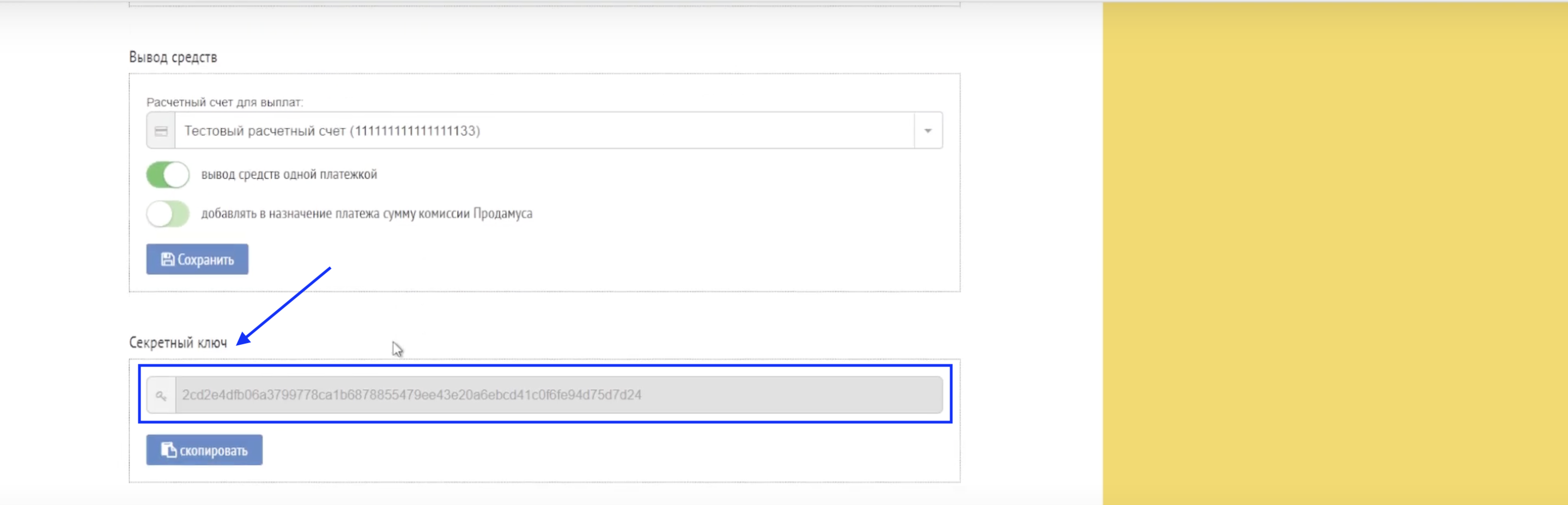Enable the Продамус commission amount switch
1568x505 pixels.
(168, 214)
